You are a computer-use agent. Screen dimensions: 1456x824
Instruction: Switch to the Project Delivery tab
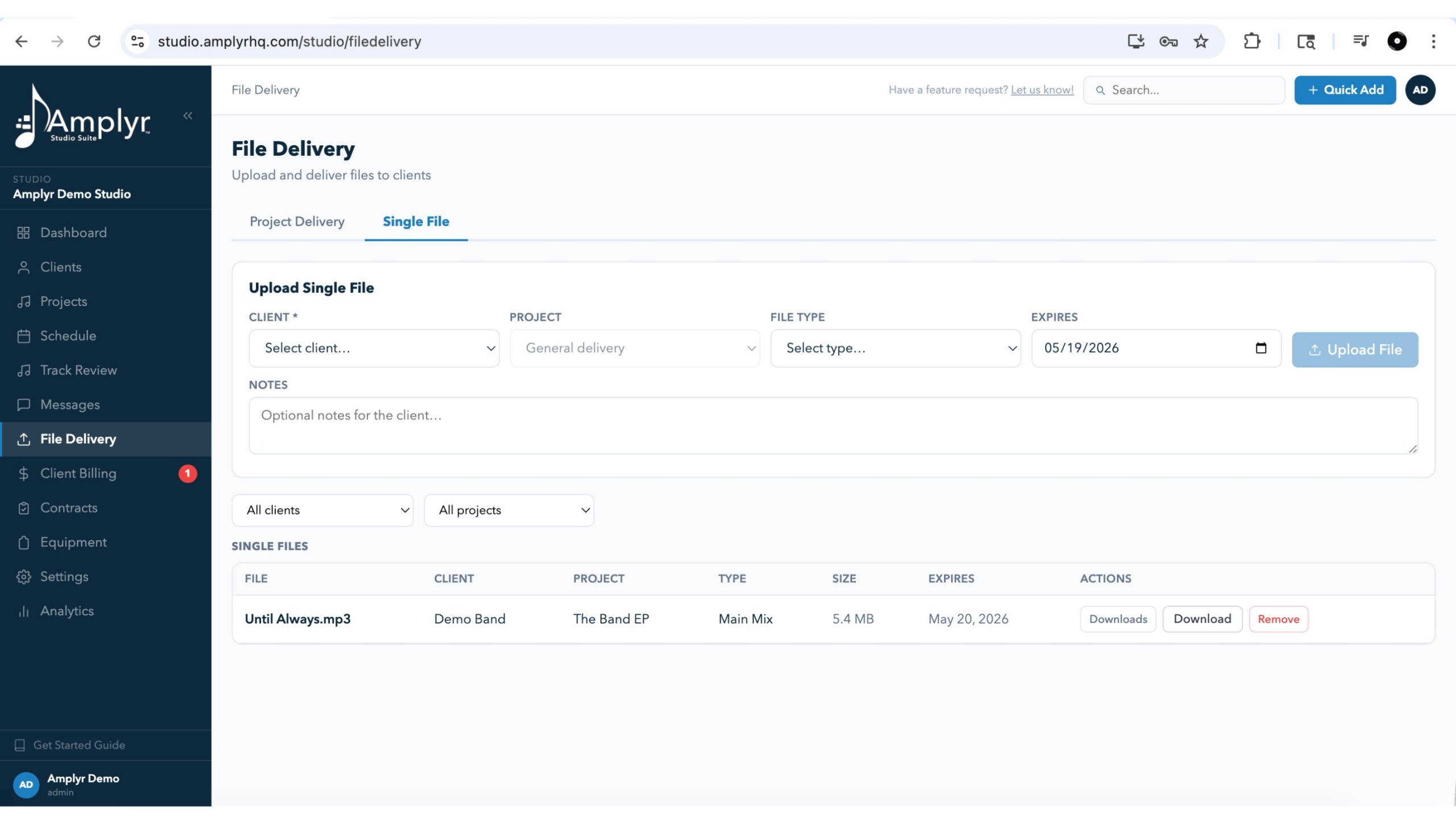coord(297,221)
